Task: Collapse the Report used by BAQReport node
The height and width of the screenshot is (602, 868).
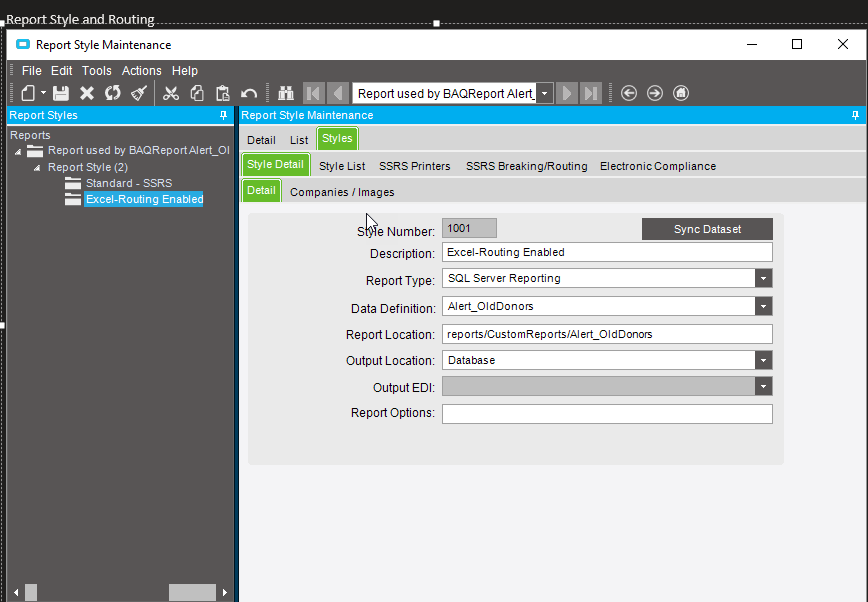Action: 18,151
